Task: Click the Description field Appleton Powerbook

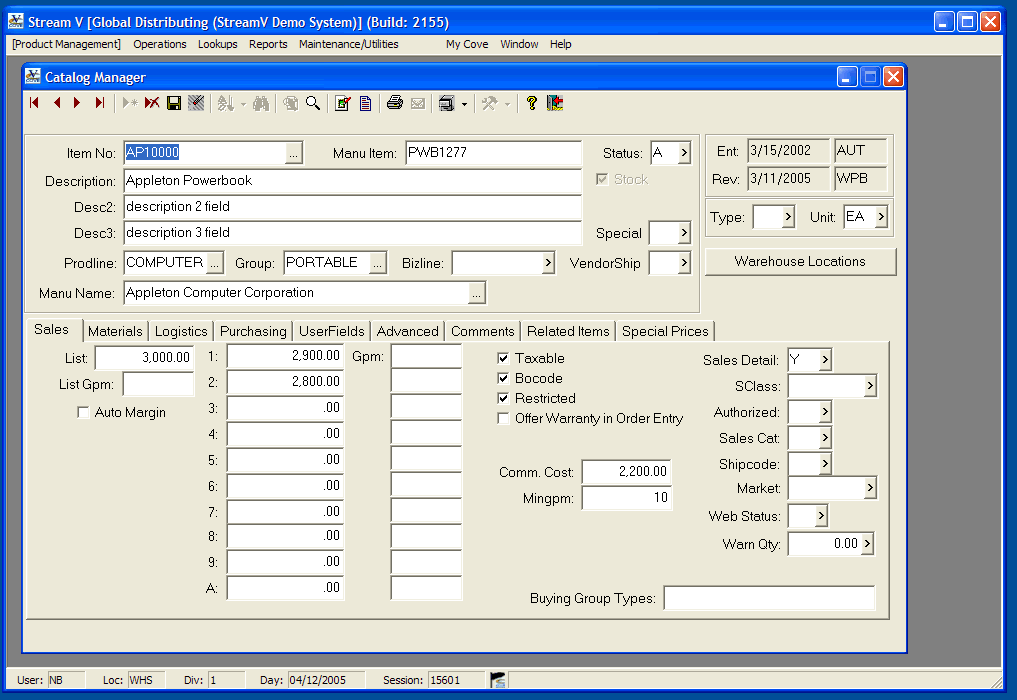Action: [352, 181]
